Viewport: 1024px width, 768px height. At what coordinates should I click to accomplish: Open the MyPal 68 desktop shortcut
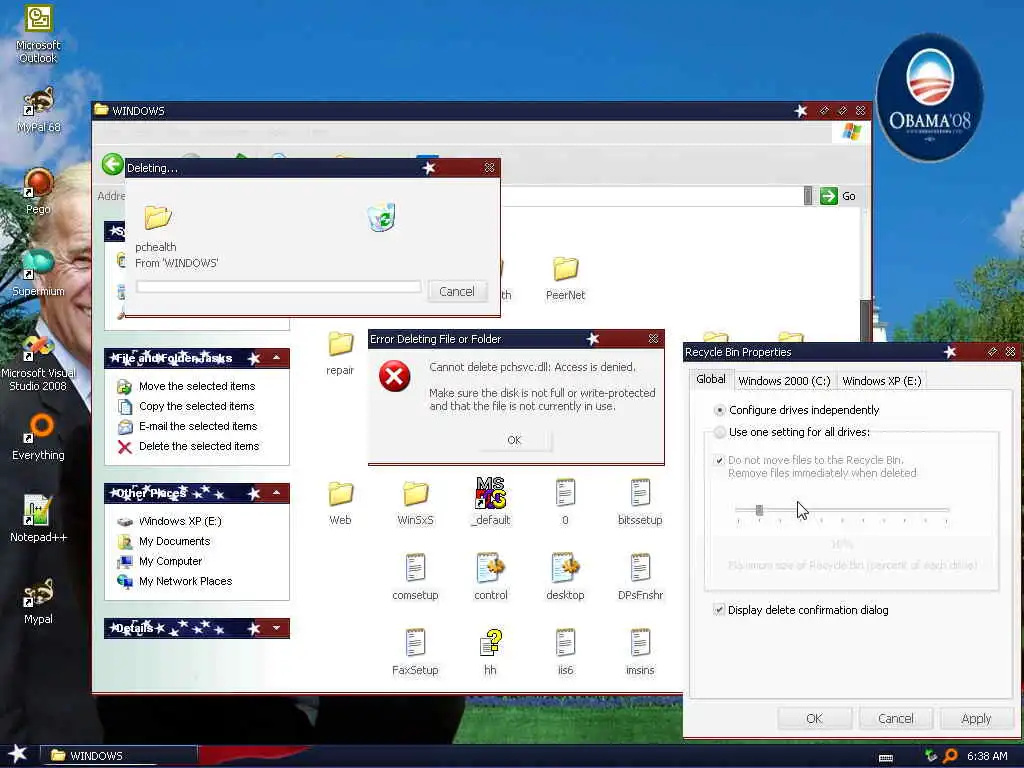38,110
